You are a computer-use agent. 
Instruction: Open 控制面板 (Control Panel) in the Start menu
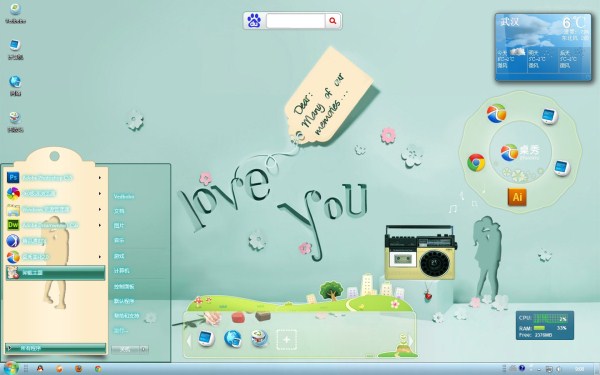pos(124,286)
